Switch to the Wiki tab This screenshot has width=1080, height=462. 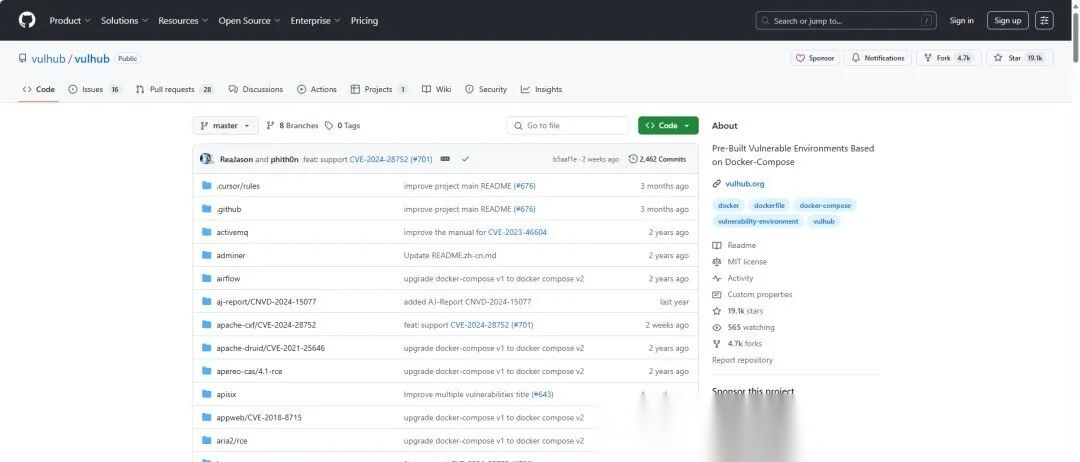437,90
